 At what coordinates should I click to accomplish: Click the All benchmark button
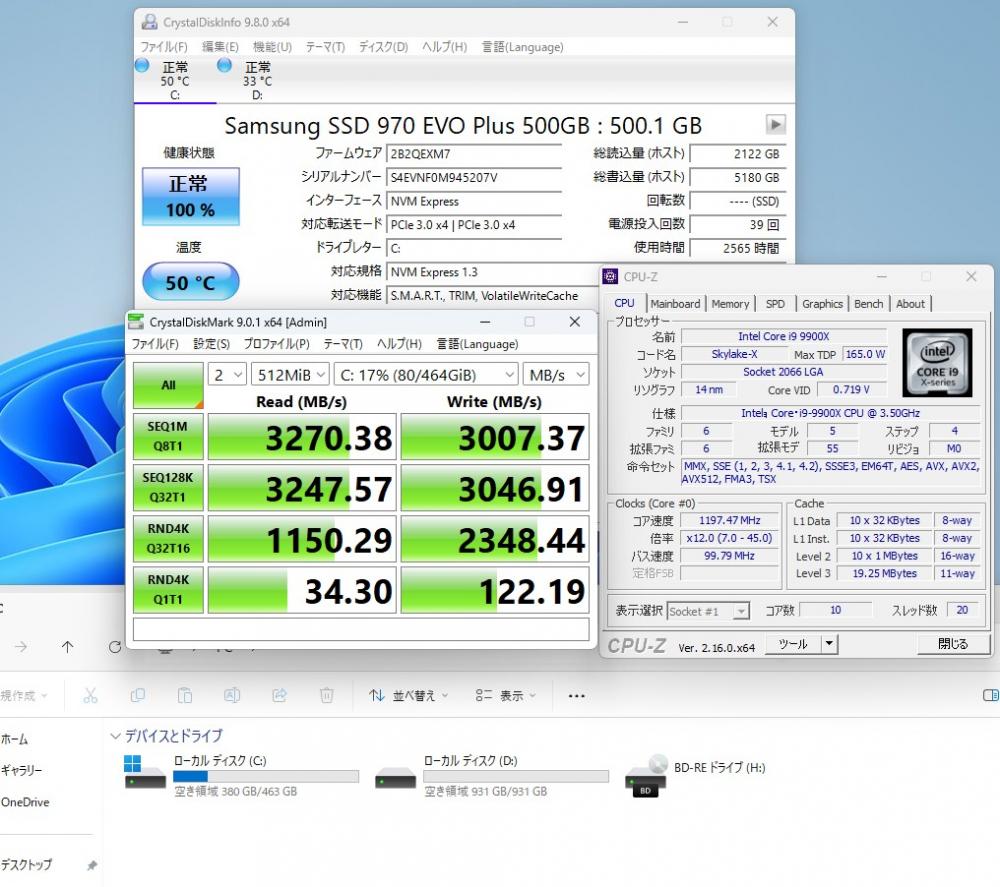[168, 385]
